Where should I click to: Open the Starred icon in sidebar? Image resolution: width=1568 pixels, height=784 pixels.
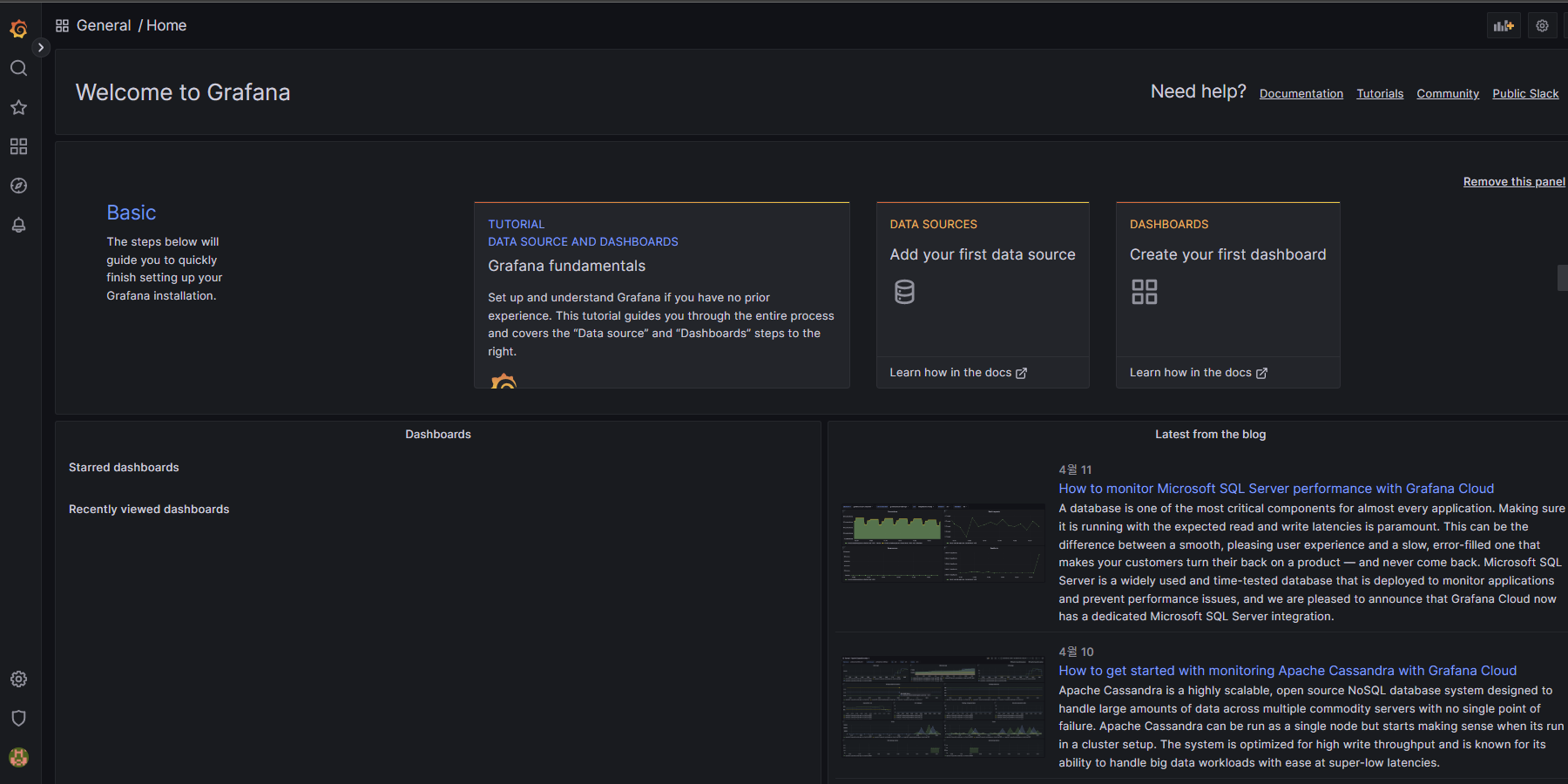18,107
